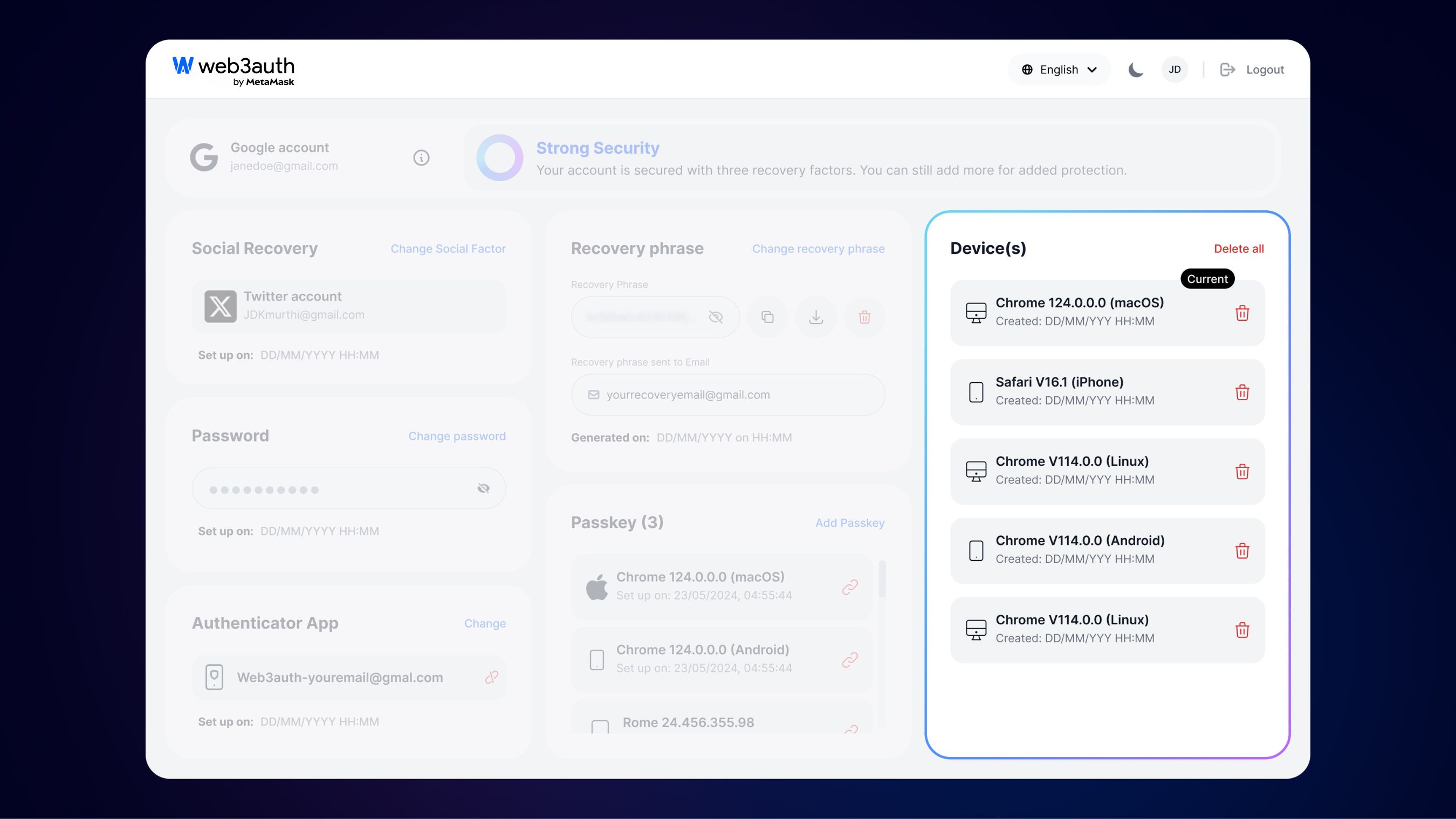
Task: Click the unlink icon next to Web3auth-youremail@gmal.com
Action: pos(491,677)
